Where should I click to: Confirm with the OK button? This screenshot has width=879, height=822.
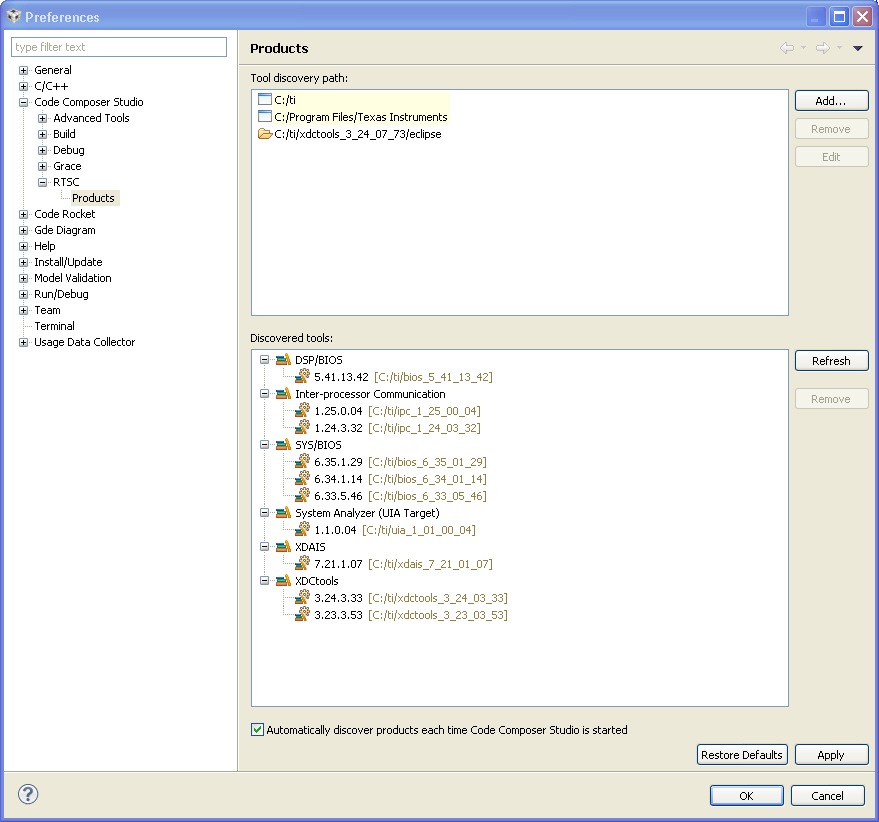coord(746,796)
